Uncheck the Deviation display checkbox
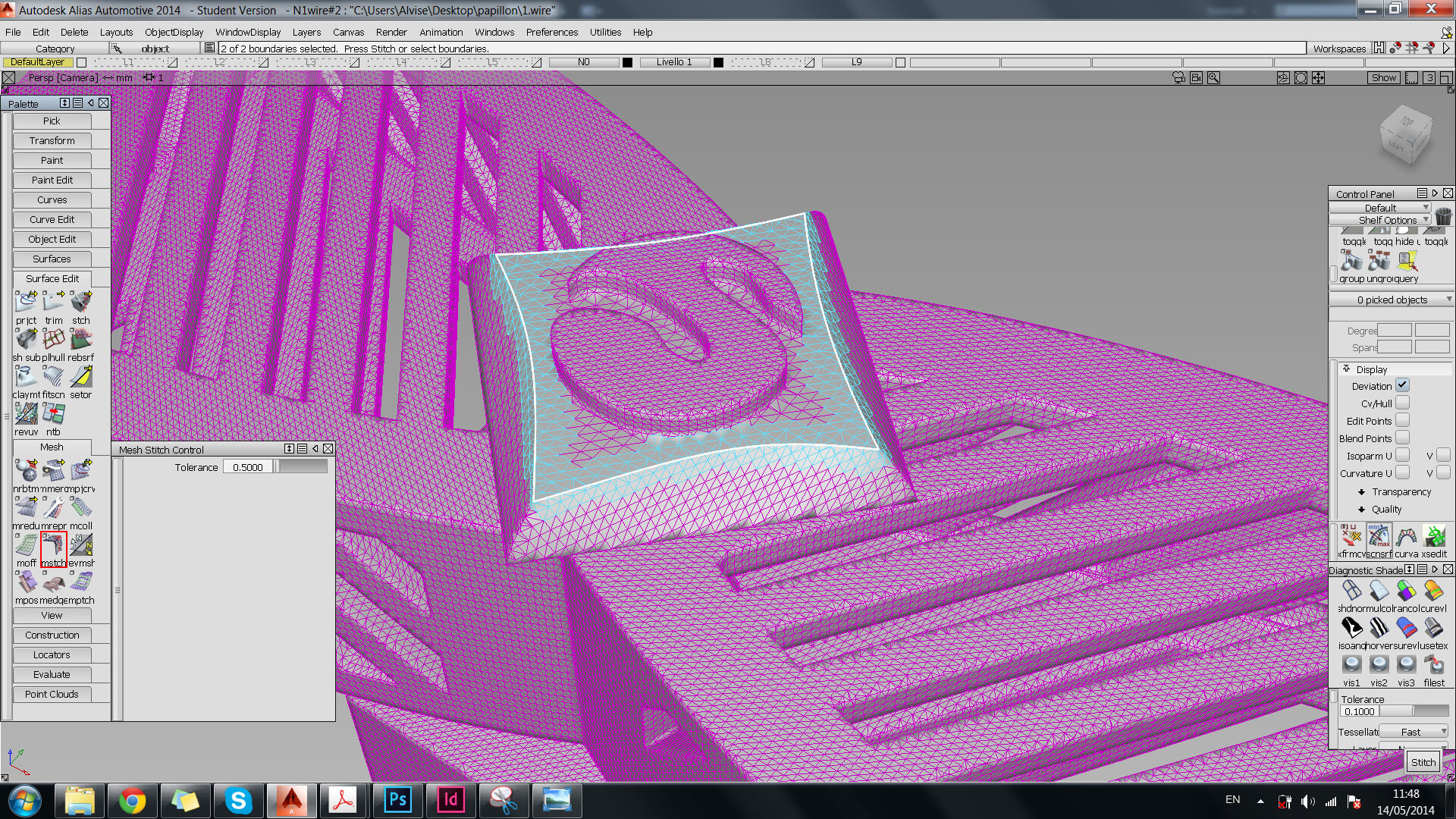The width and height of the screenshot is (1456, 819). pyautogui.click(x=1402, y=385)
